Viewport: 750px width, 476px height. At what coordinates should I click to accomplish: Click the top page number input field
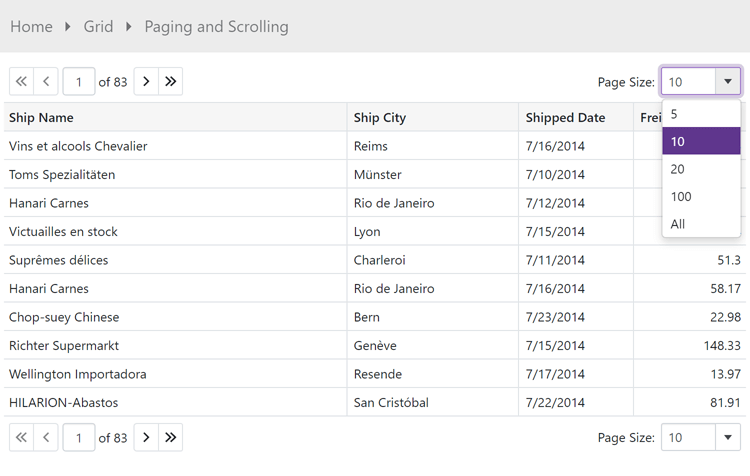point(79,82)
